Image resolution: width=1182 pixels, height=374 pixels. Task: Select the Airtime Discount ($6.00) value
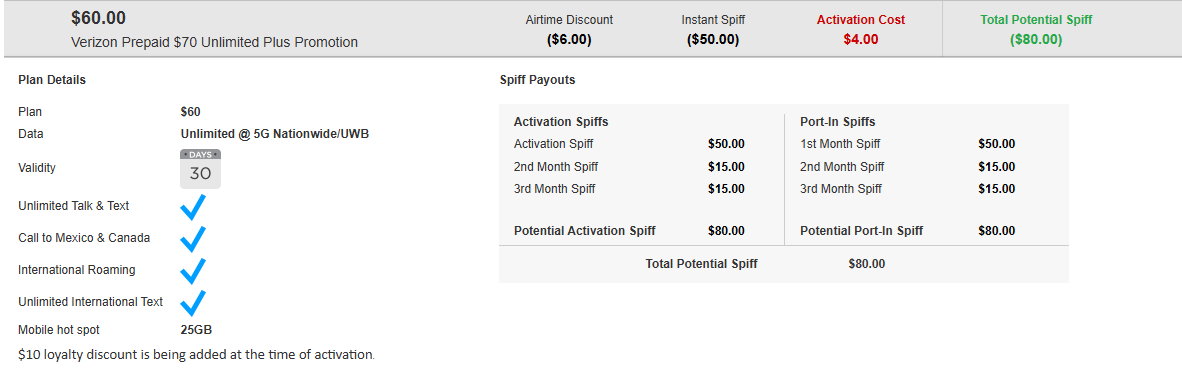click(x=569, y=39)
